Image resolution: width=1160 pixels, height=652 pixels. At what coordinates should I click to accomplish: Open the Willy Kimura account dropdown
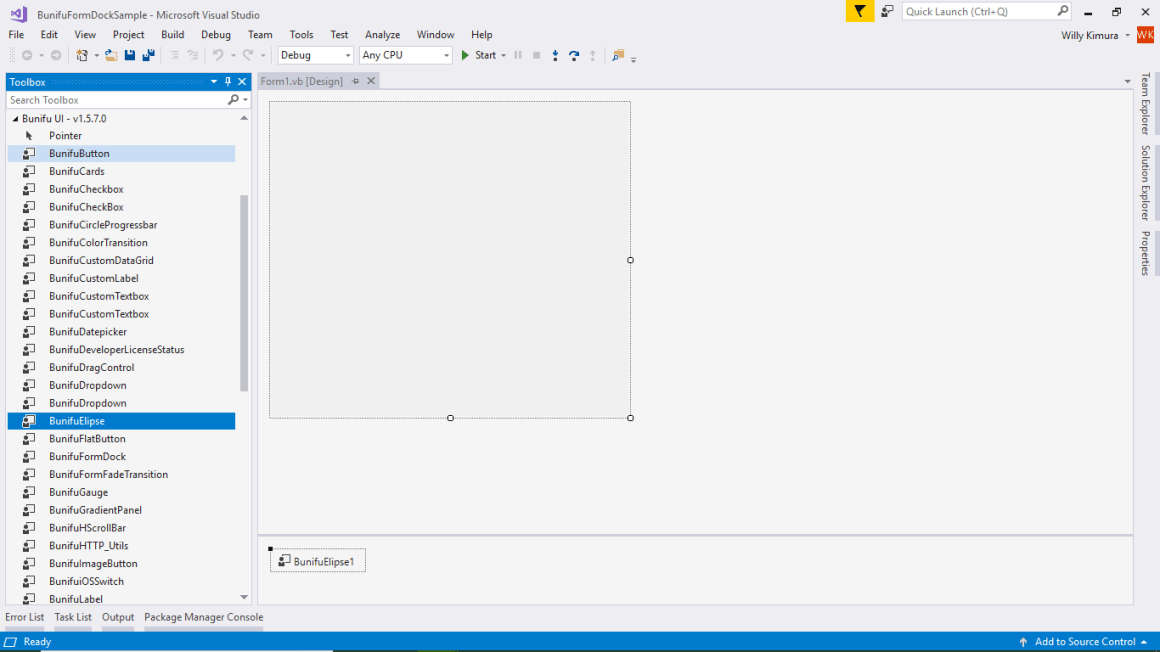pos(1127,36)
